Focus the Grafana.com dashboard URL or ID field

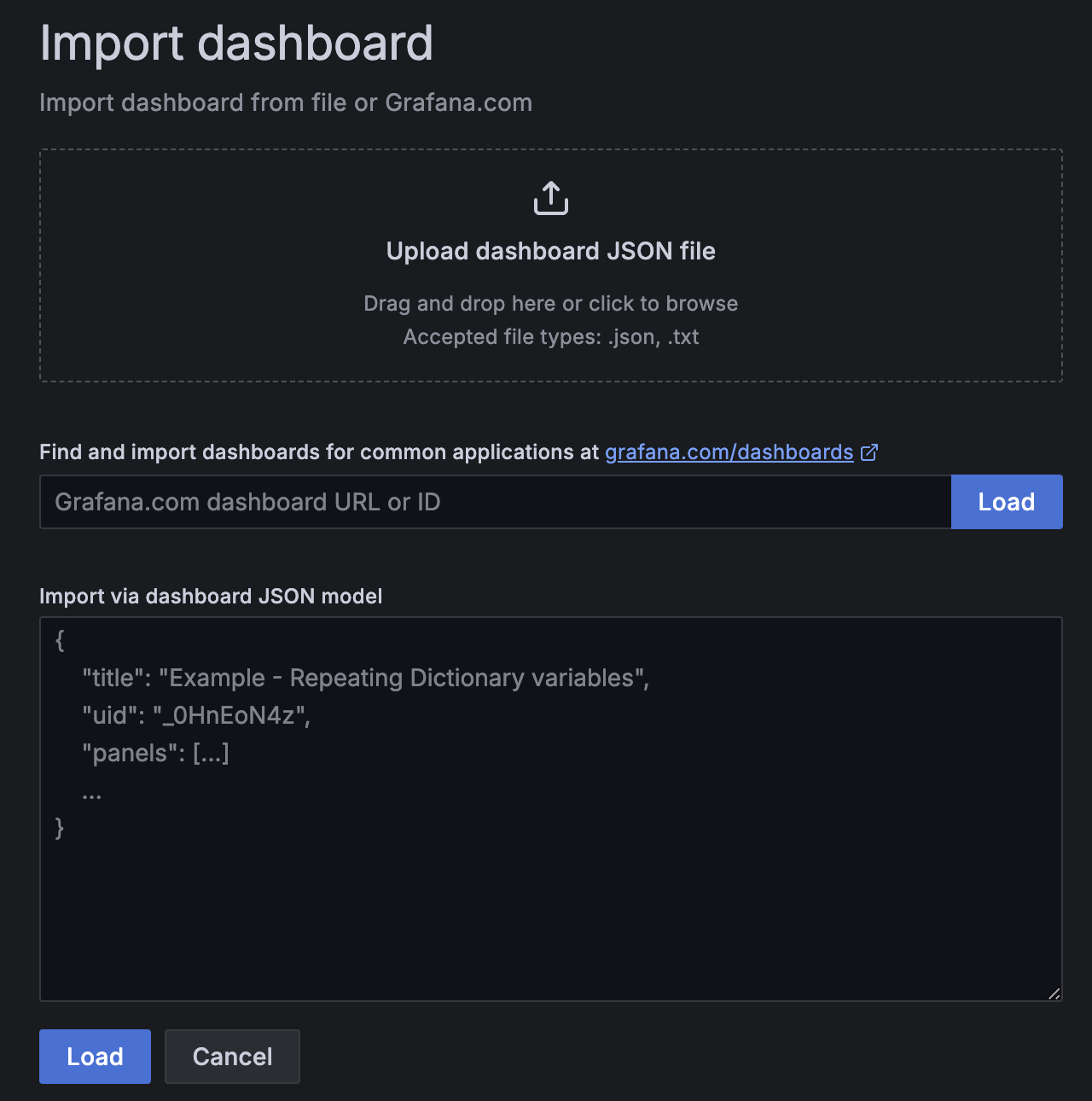(496, 502)
